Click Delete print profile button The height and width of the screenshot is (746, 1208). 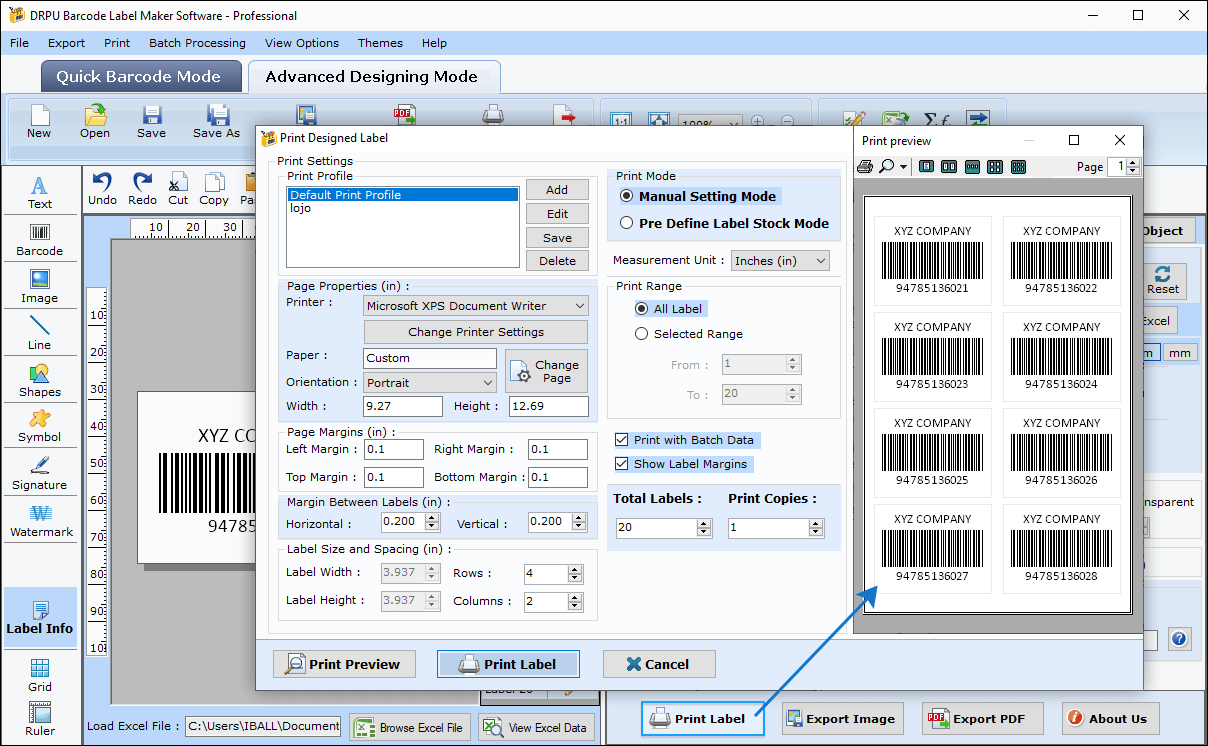(x=557, y=261)
